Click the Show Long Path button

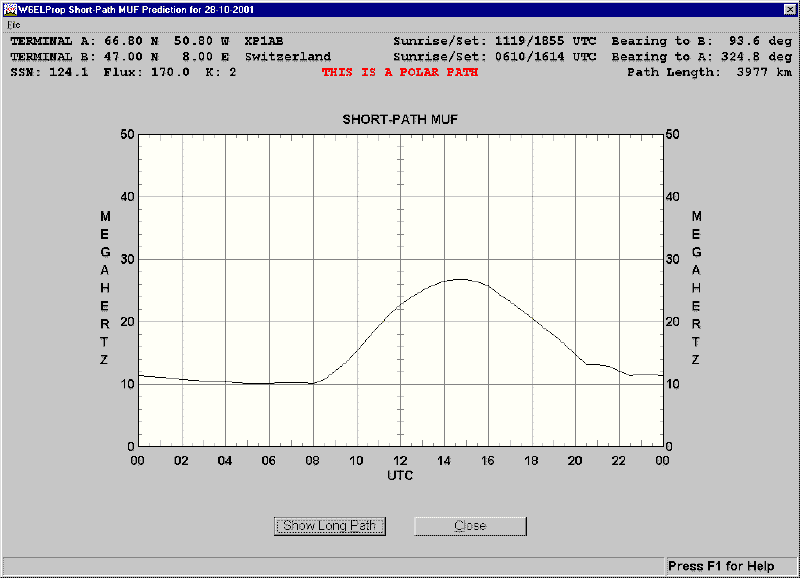click(330, 526)
